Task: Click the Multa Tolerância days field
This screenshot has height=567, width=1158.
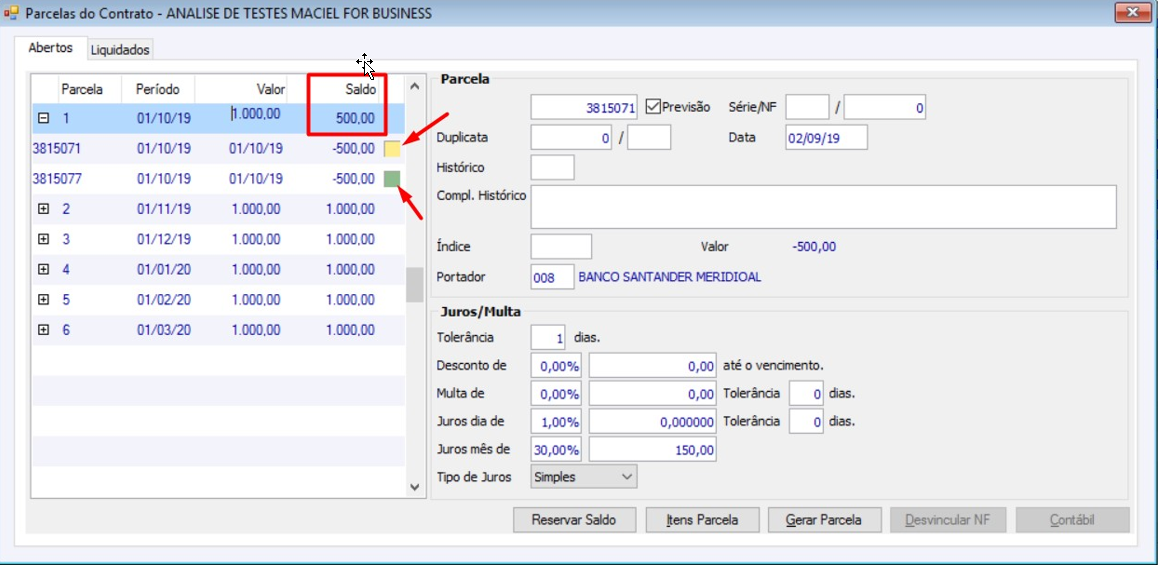Action: click(806, 394)
